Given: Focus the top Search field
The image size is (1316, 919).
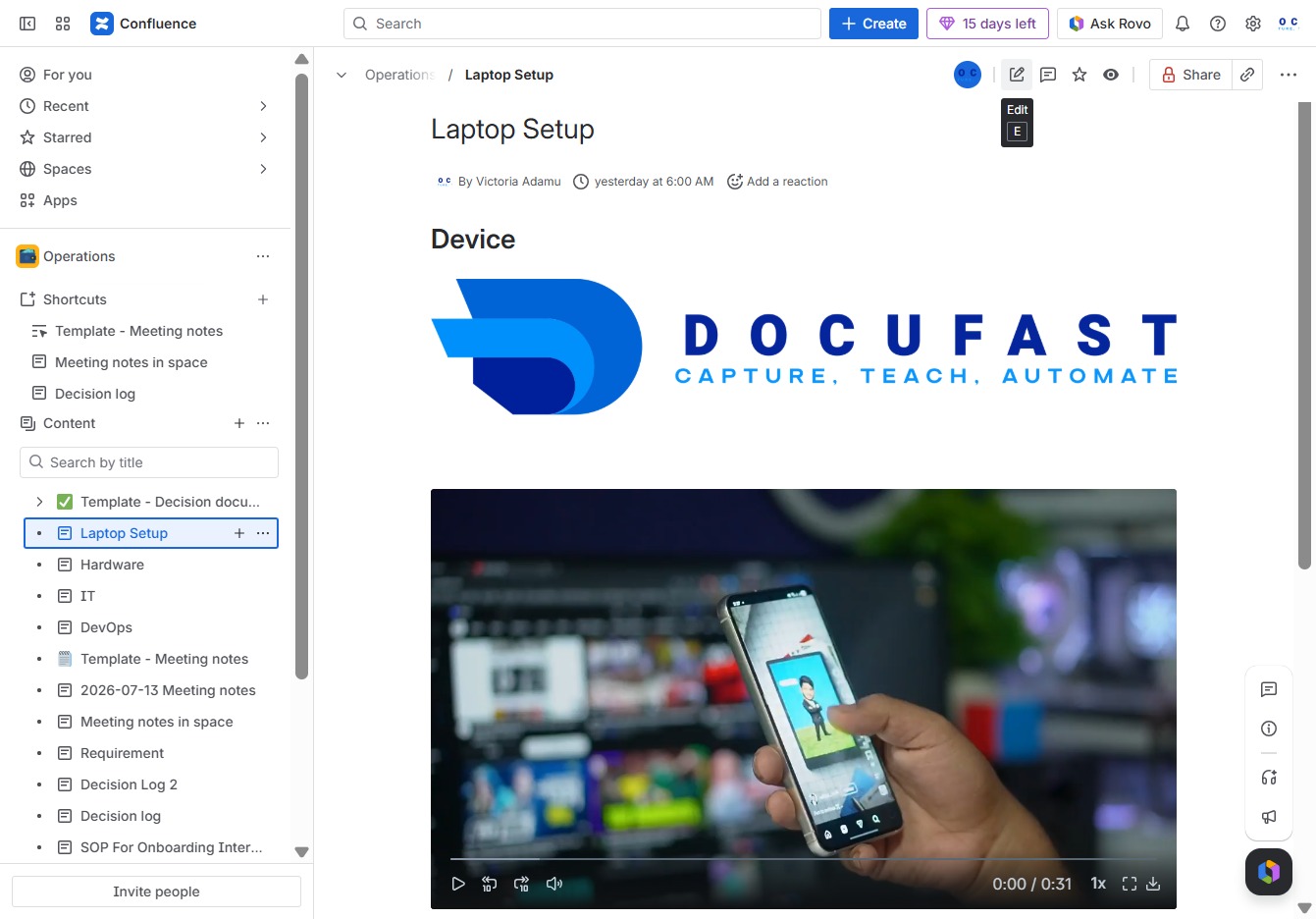Looking at the screenshot, I should [582, 24].
